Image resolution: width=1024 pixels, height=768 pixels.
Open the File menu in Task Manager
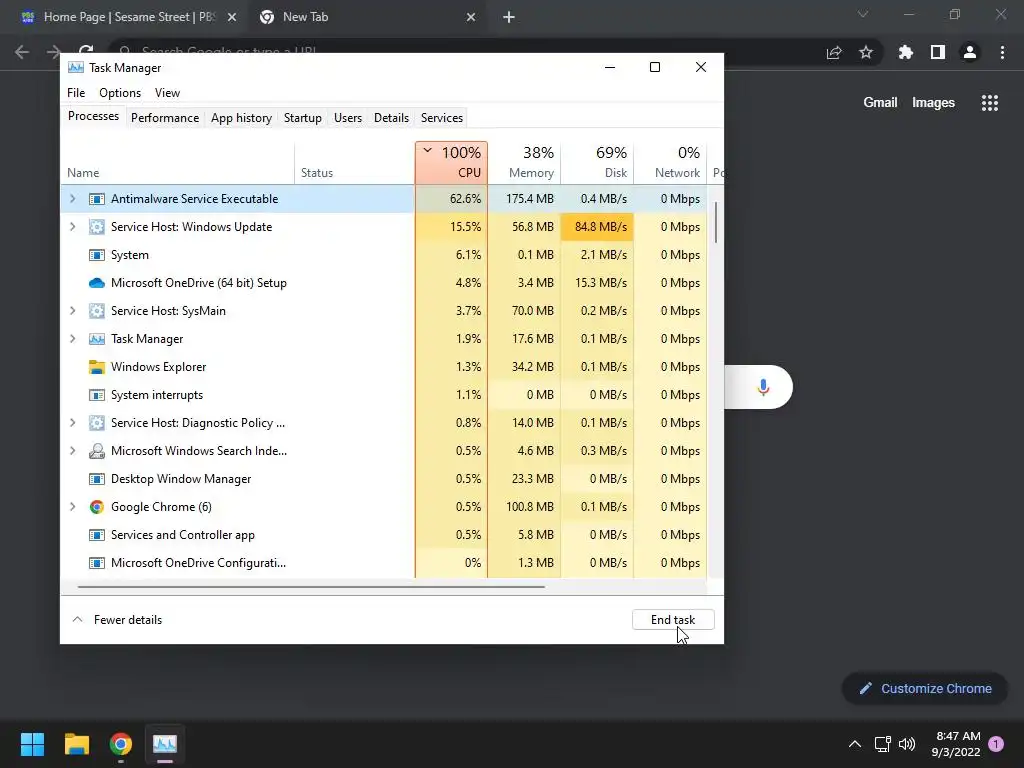tap(76, 93)
